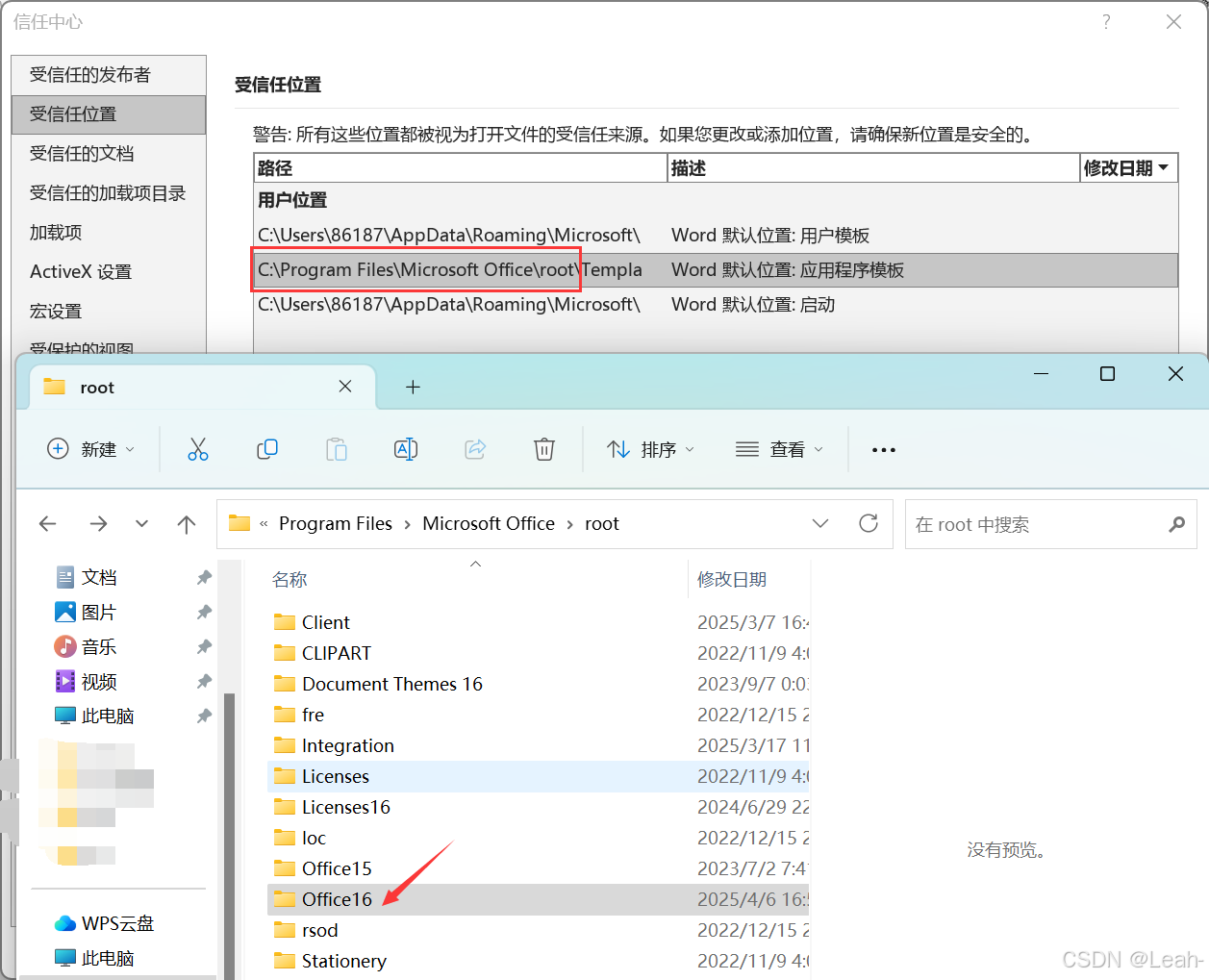Select 受信任的文档 in Trust Center
This screenshot has height=980, width=1209.
[109, 154]
